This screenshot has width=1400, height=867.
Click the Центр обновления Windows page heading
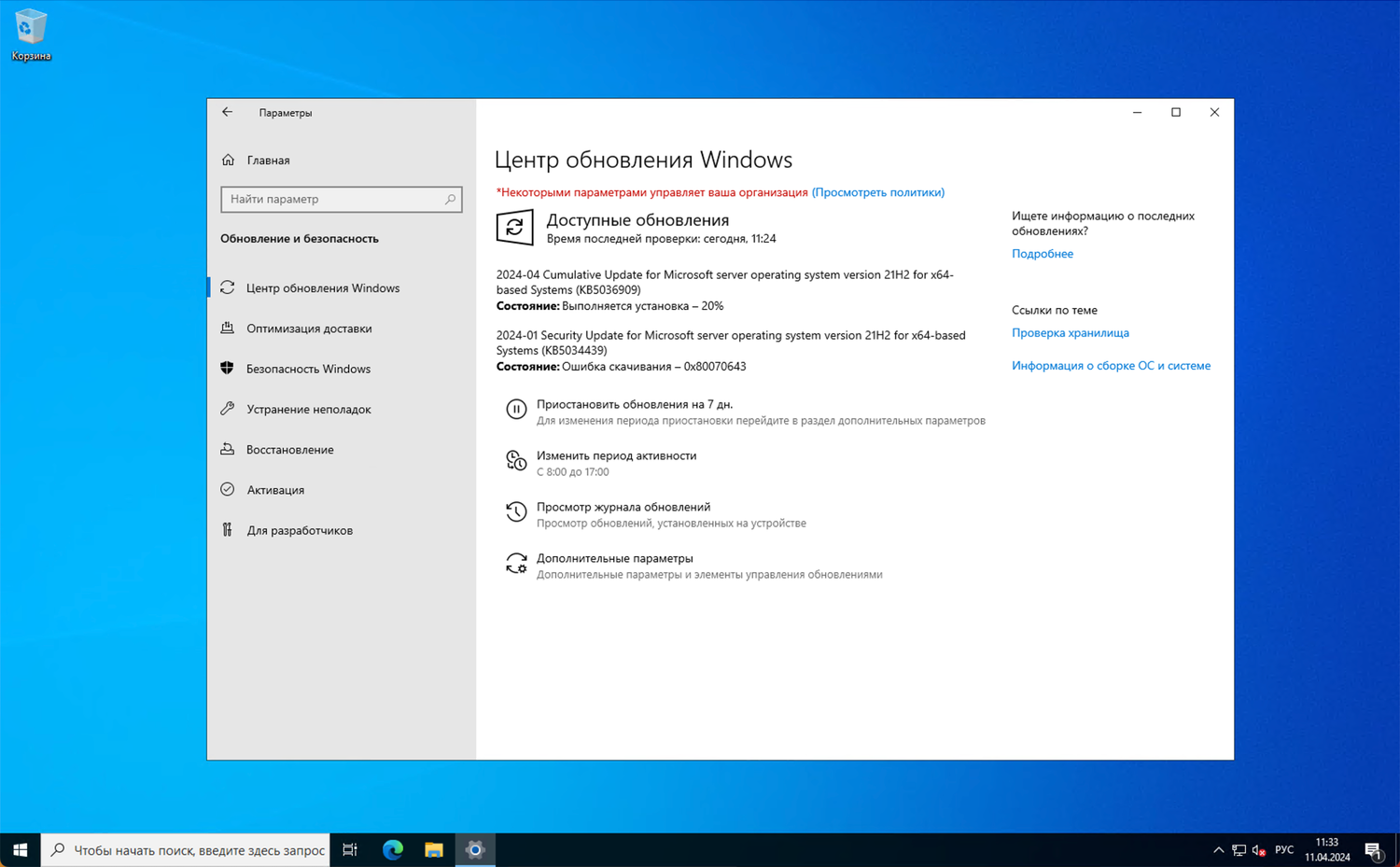[x=643, y=160]
